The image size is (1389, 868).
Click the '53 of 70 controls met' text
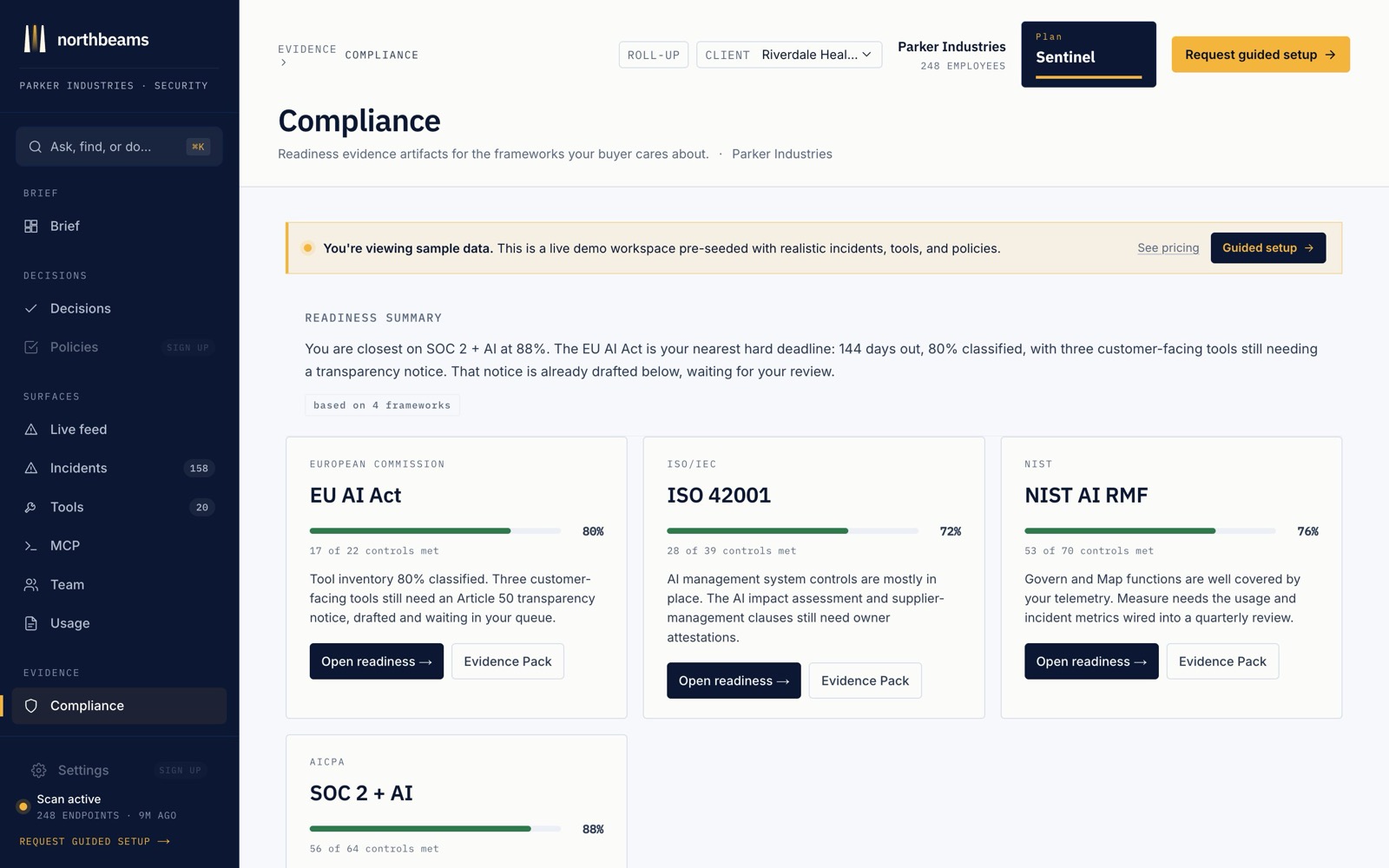point(1089,551)
